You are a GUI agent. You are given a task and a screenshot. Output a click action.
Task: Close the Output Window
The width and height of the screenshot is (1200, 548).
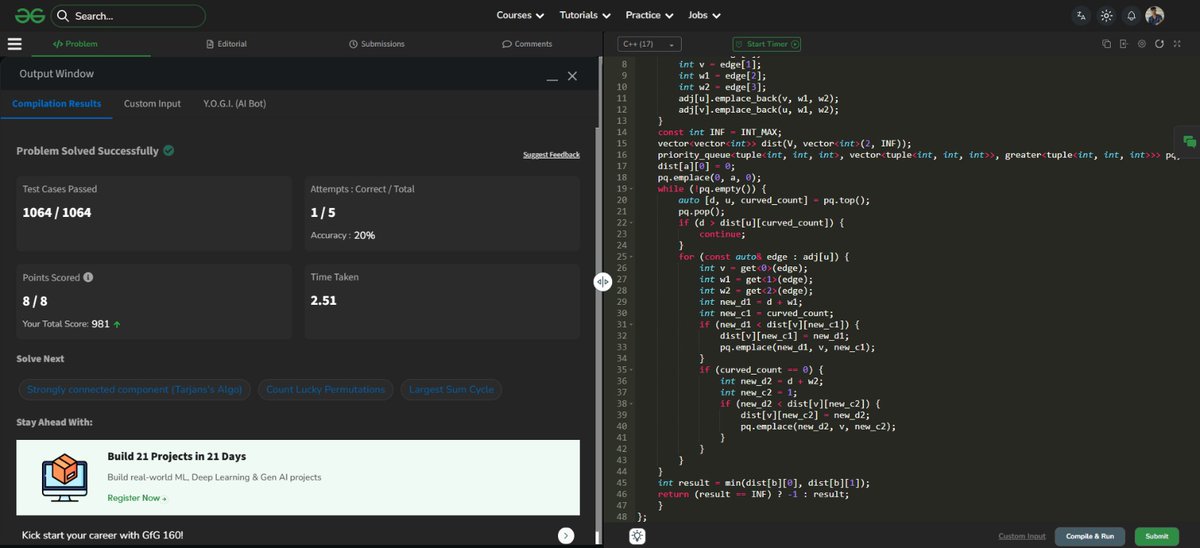click(572, 76)
